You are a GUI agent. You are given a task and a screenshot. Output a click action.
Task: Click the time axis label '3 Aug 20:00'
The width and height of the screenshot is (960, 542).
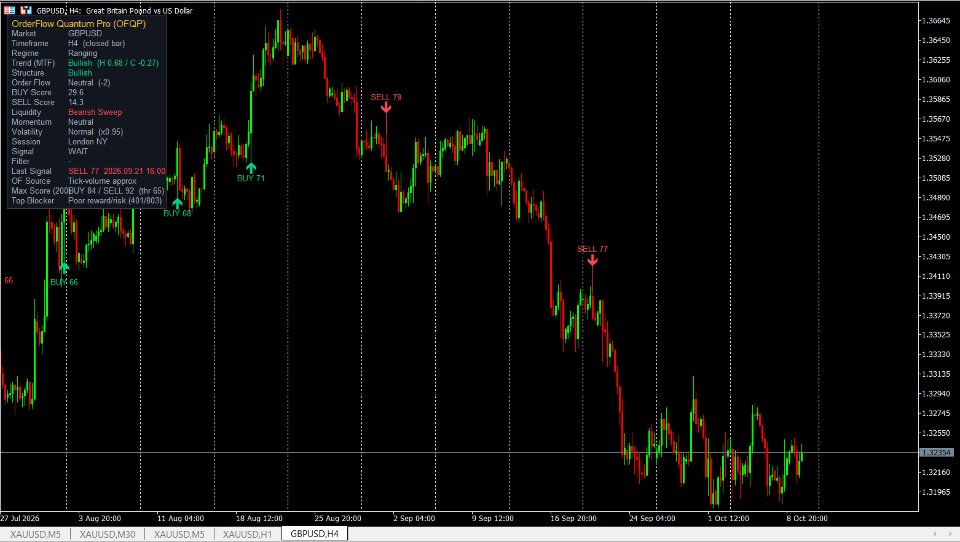100,518
